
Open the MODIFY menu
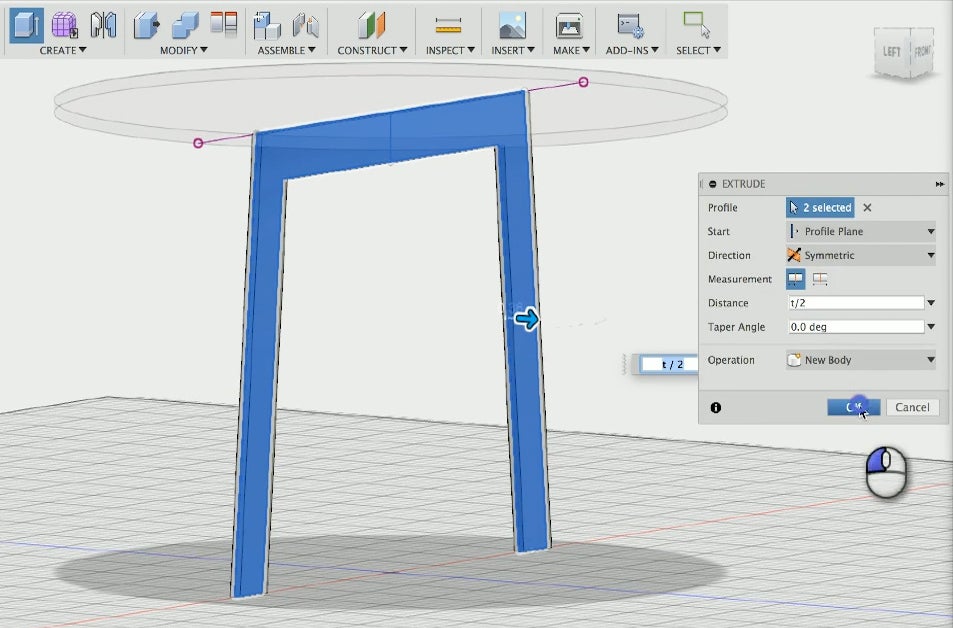tap(184, 50)
